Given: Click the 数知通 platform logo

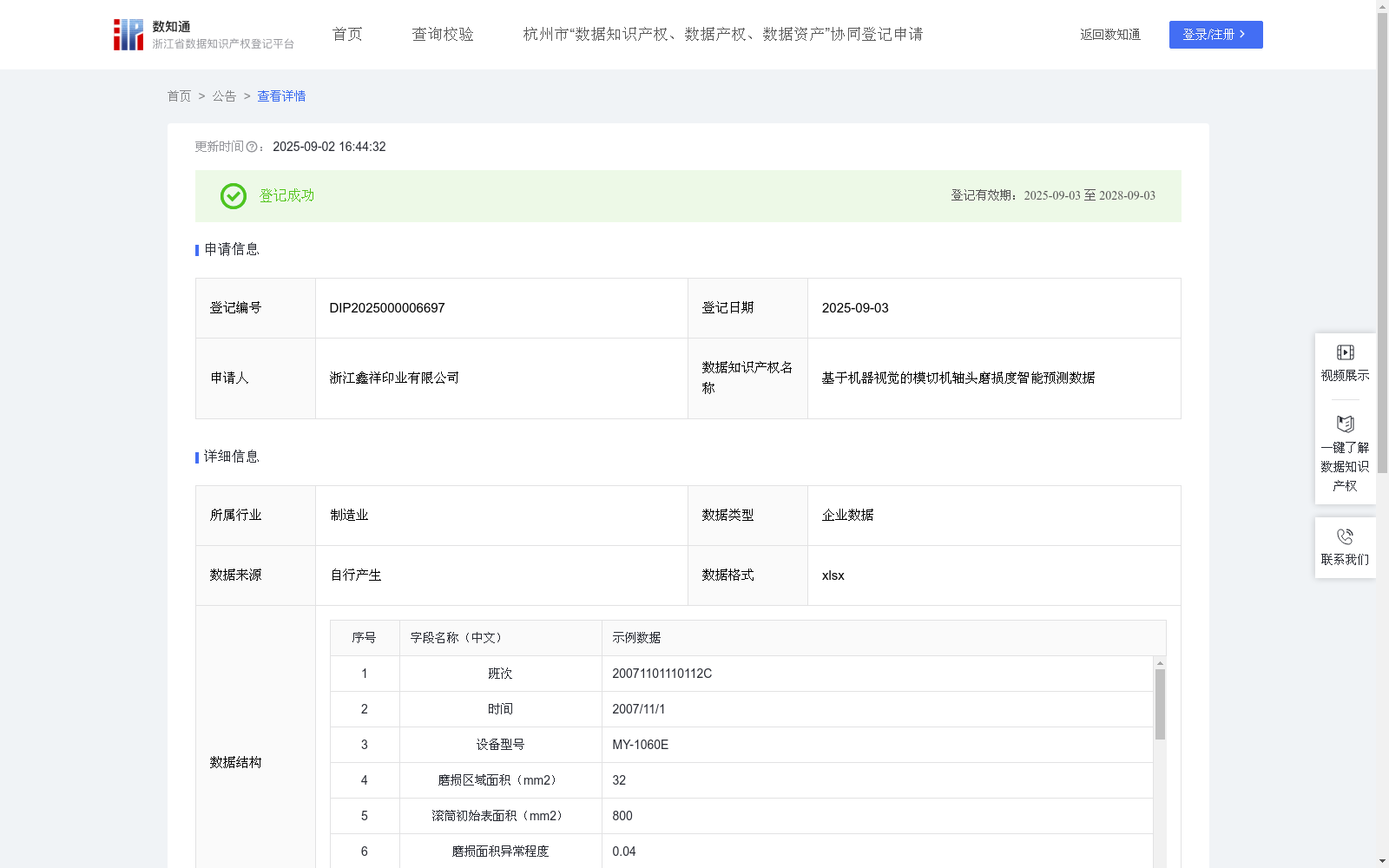Looking at the screenshot, I should pyautogui.click(x=203, y=35).
